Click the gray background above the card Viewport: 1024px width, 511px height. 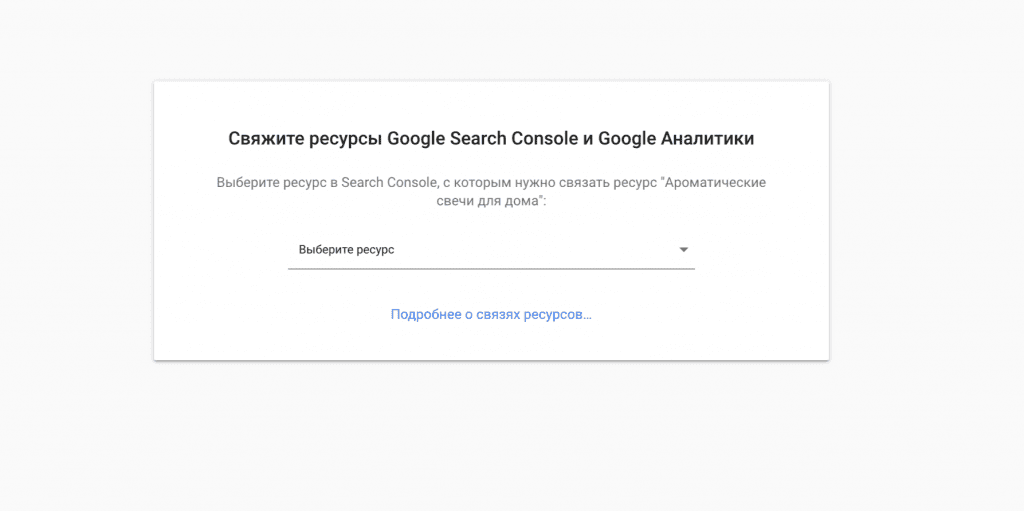(x=490, y=40)
